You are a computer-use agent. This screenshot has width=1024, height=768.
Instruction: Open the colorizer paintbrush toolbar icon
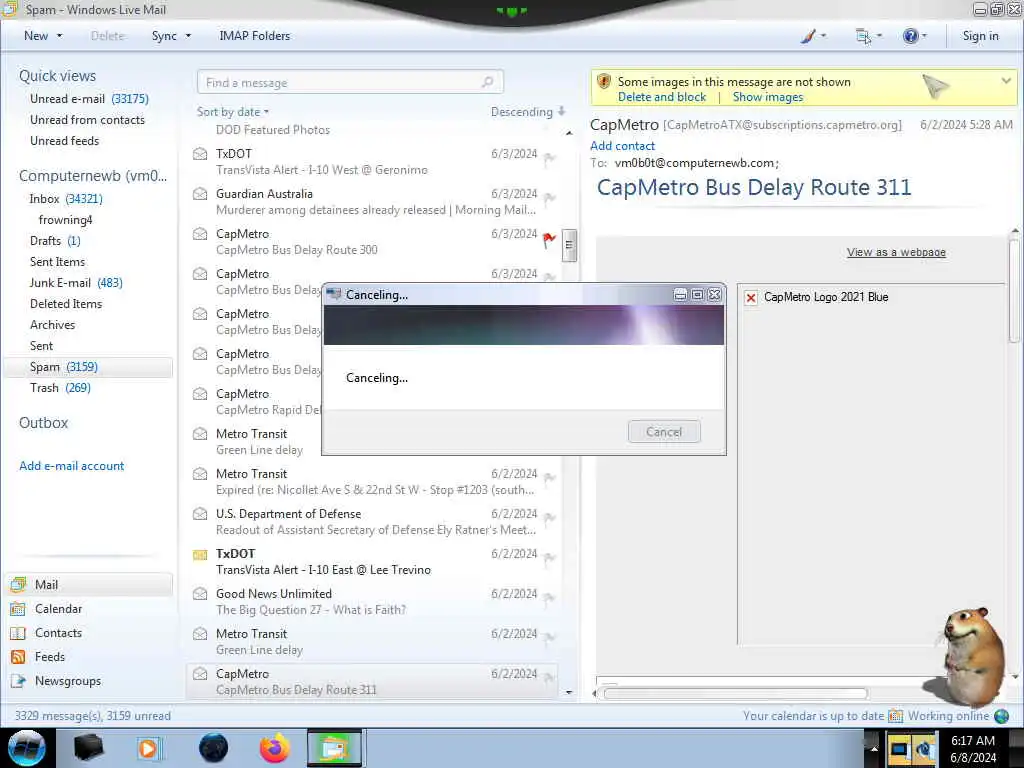808,36
